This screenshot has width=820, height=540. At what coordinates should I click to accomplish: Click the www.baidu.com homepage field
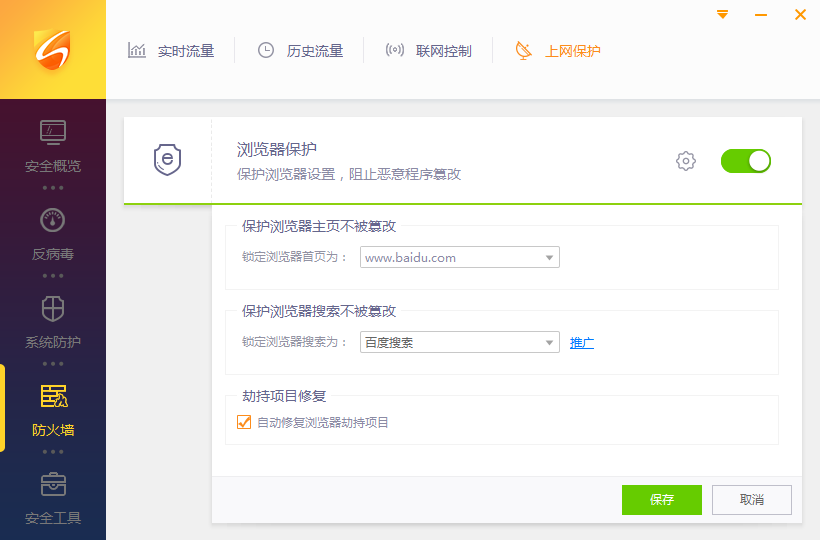[460, 257]
